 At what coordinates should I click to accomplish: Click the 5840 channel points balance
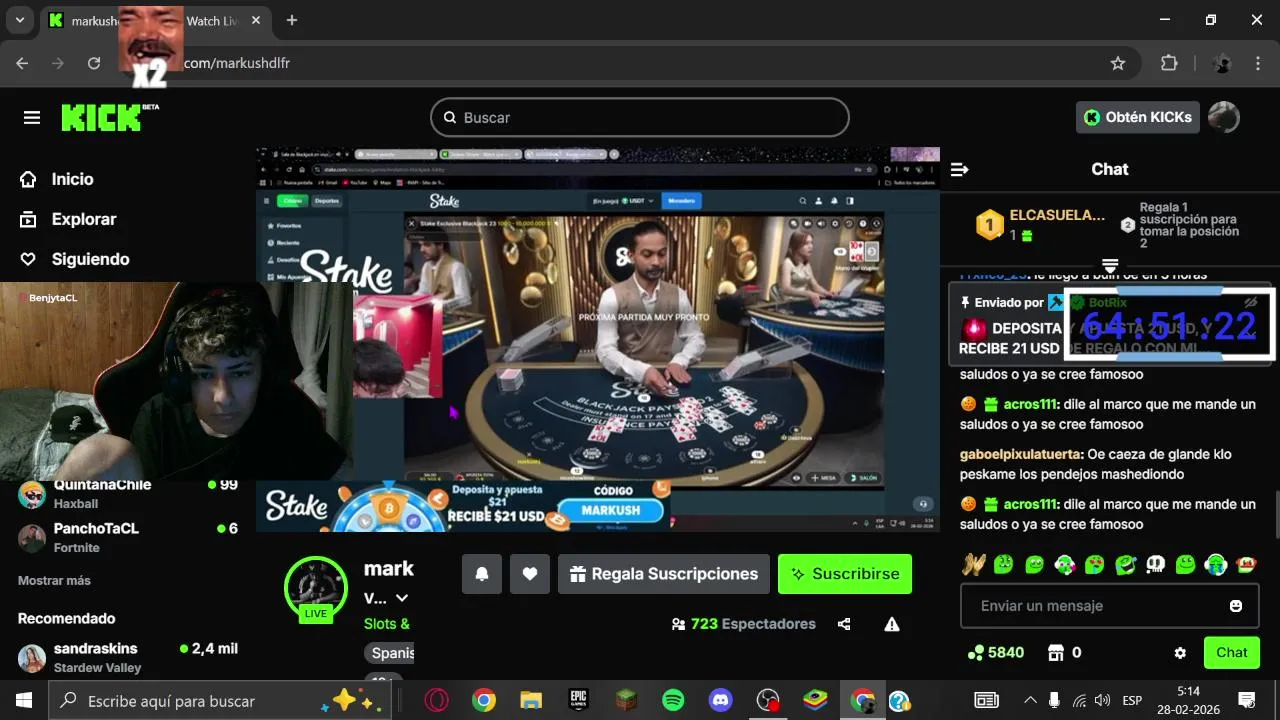(x=995, y=652)
